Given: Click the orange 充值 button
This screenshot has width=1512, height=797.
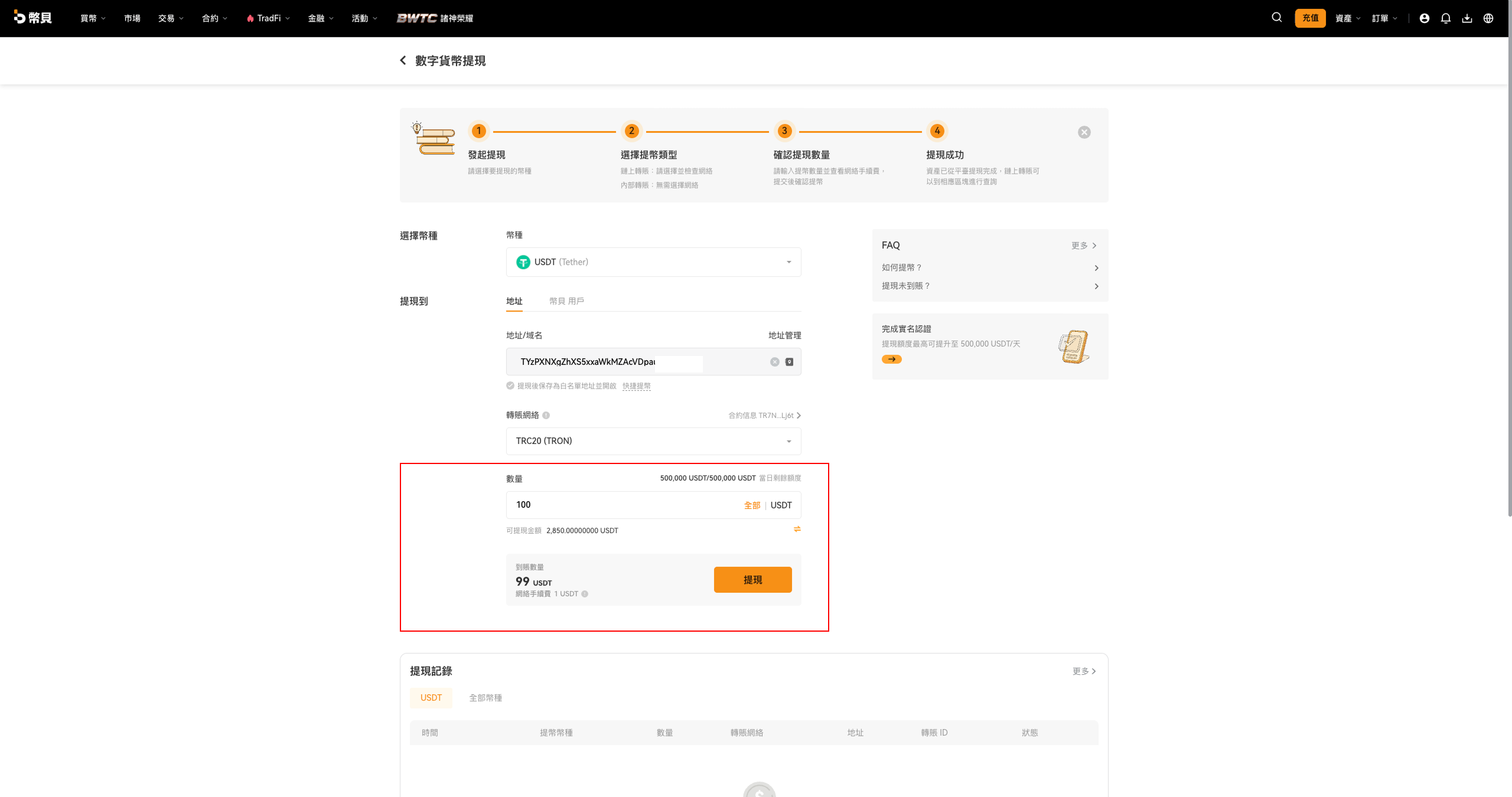Looking at the screenshot, I should [x=1310, y=18].
